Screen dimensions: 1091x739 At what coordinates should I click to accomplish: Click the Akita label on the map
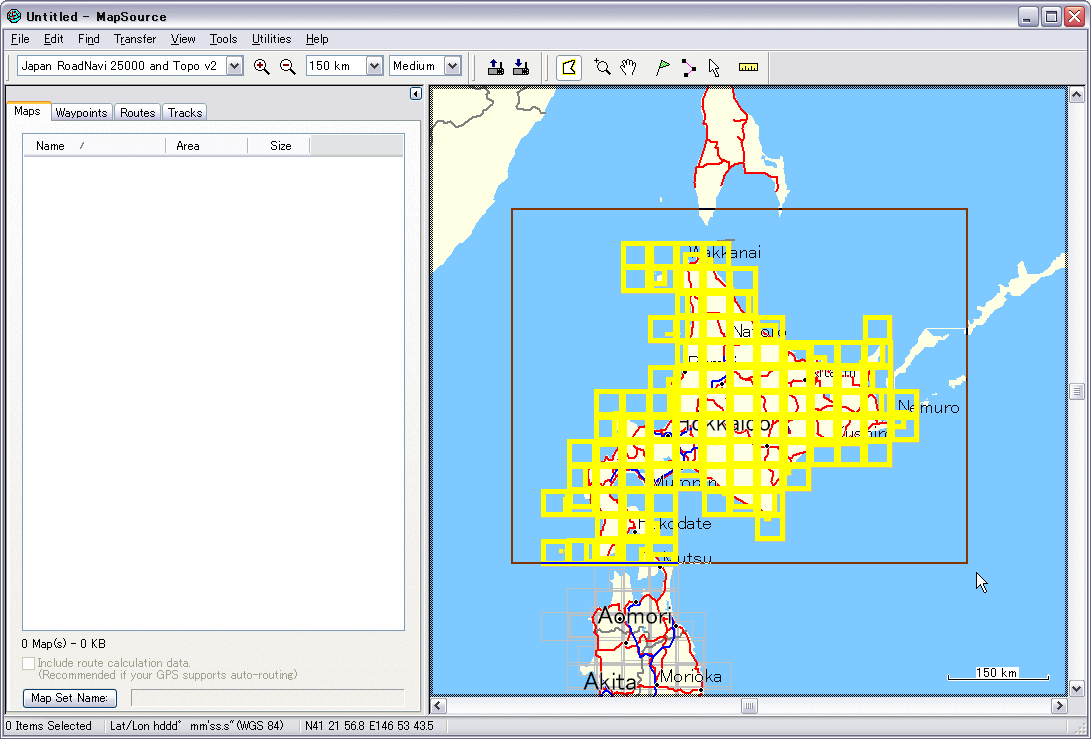coord(610,682)
